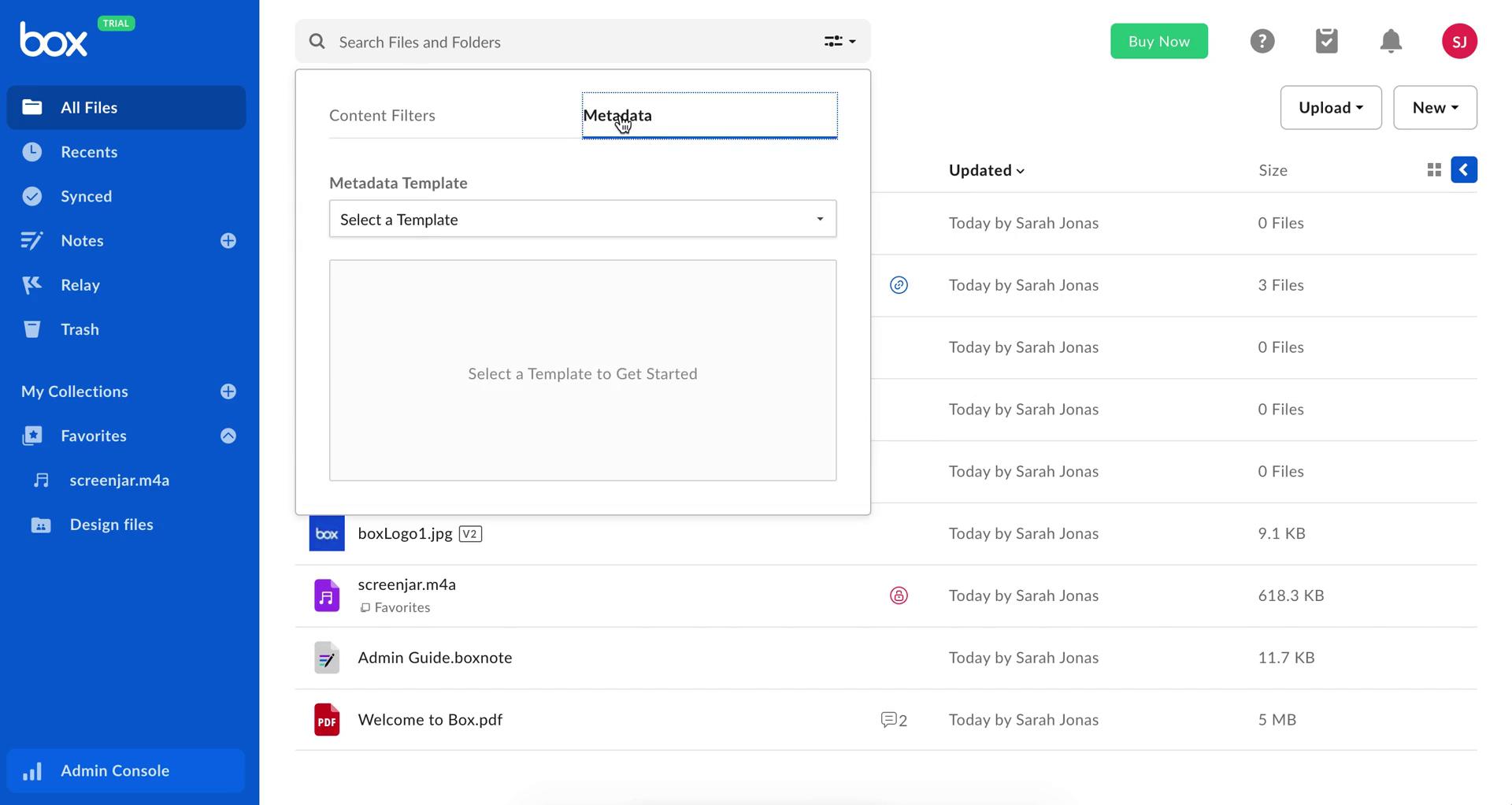
Task: Click the Relay icon in sidebar
Action: click(x=32, y=284)
